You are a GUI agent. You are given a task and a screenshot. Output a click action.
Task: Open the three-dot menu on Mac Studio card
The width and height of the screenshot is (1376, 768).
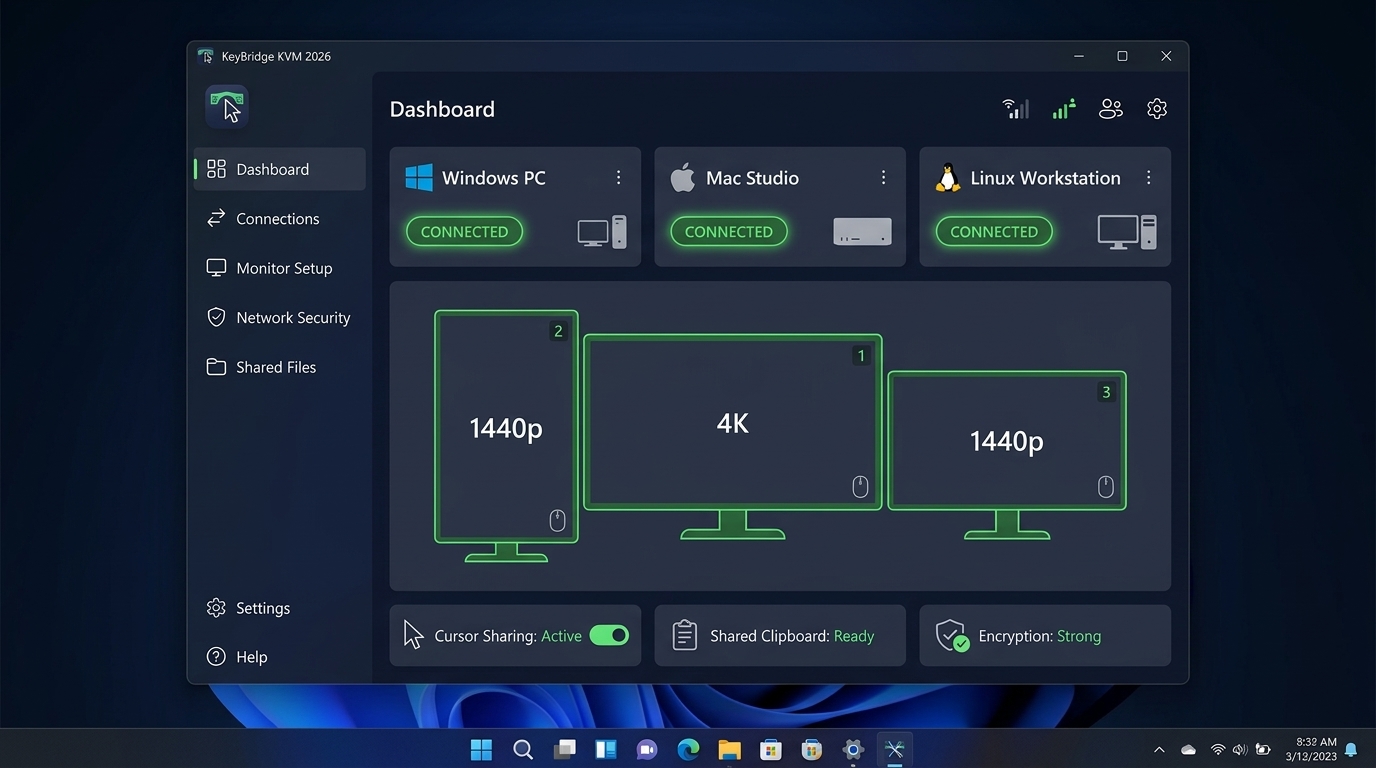[883, 177]
